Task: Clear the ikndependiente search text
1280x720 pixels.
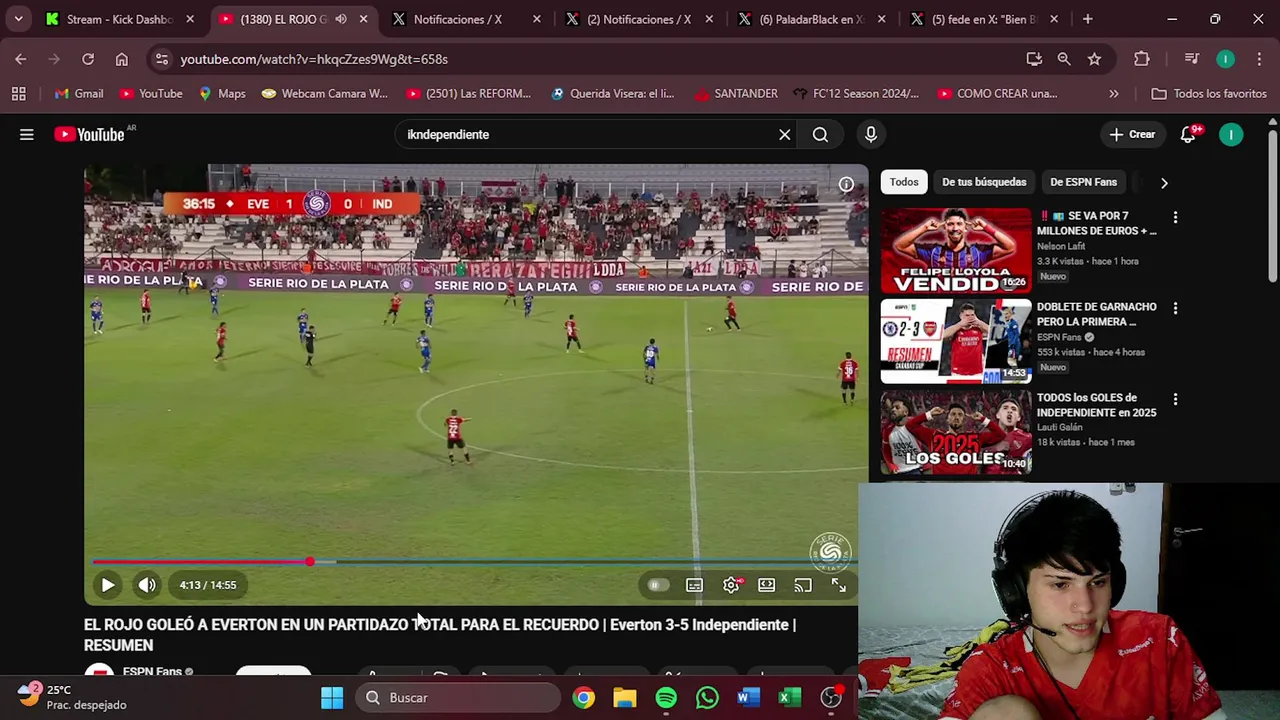Action: click(785, 134)
